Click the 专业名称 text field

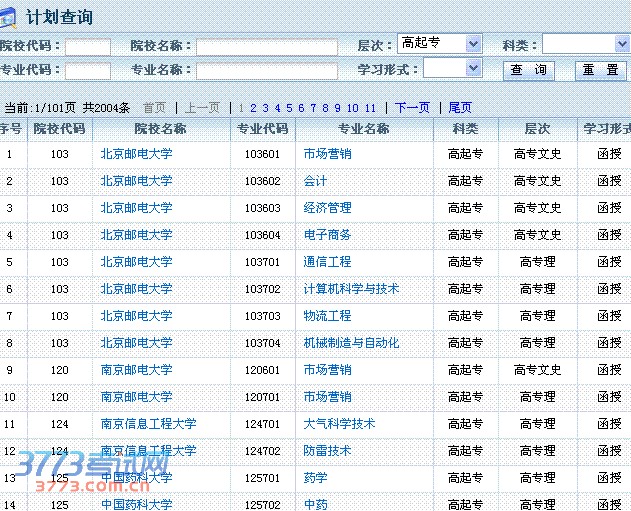266,71
